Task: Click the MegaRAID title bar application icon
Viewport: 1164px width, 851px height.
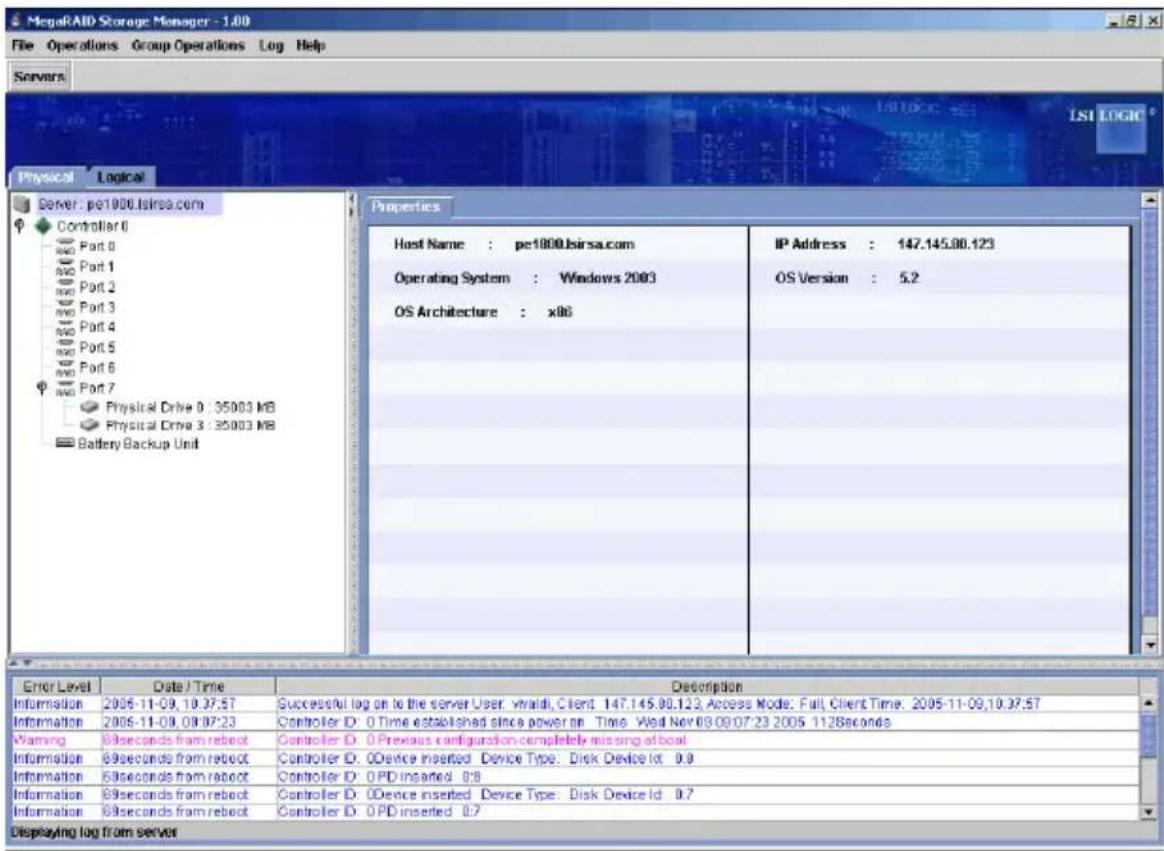Action: pyautogui.click(x=16, y=22)
